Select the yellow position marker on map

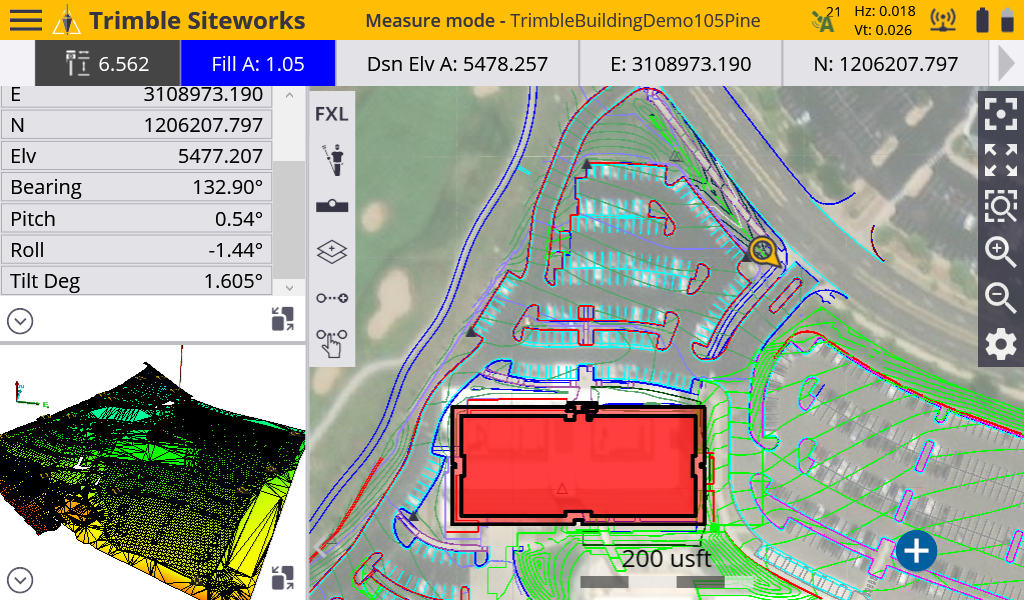pyautogui.click(x=763, y=251)
